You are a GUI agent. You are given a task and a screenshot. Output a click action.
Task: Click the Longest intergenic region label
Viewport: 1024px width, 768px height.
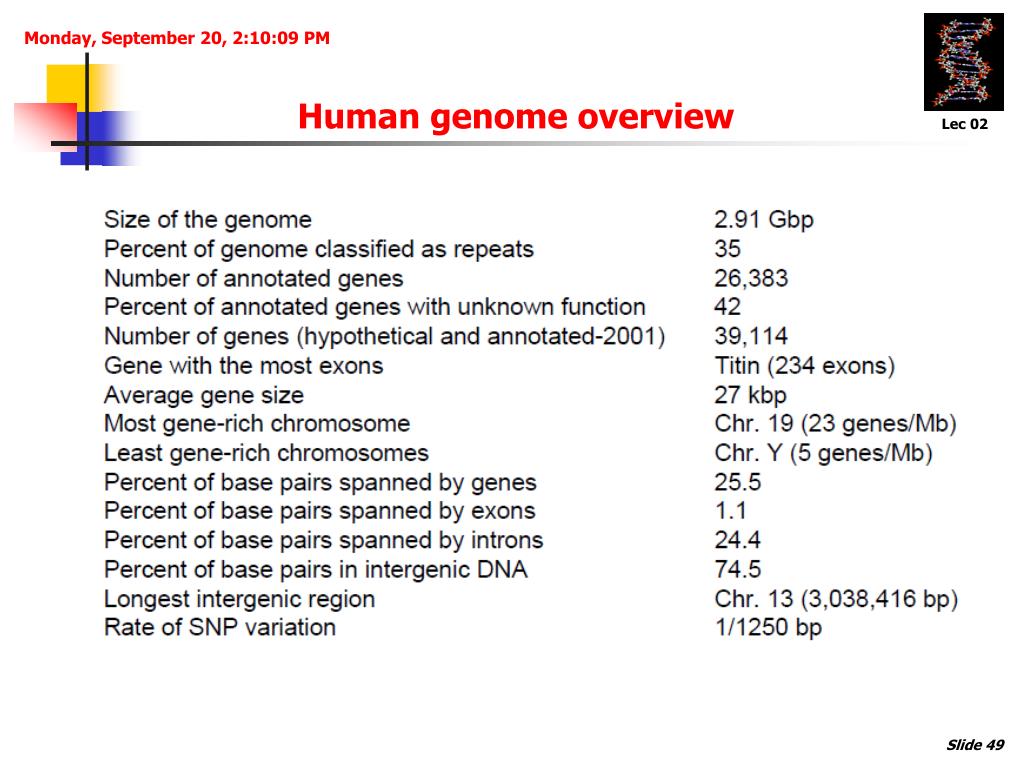pos(240,599)
